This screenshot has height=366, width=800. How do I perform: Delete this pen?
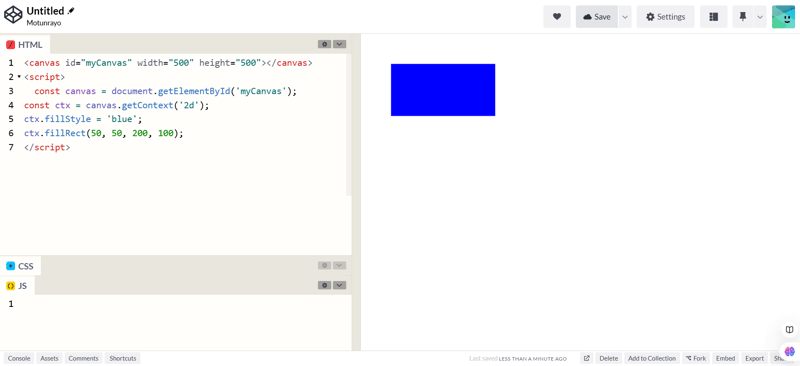tap(608, 358)
